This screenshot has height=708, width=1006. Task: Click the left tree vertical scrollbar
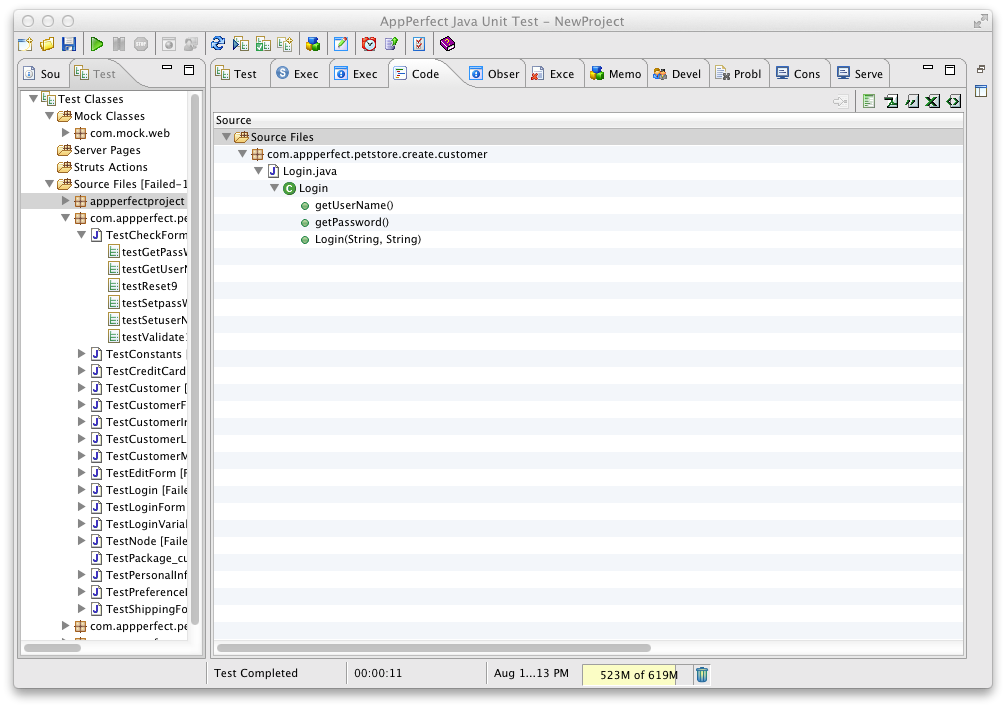(195, 359)
